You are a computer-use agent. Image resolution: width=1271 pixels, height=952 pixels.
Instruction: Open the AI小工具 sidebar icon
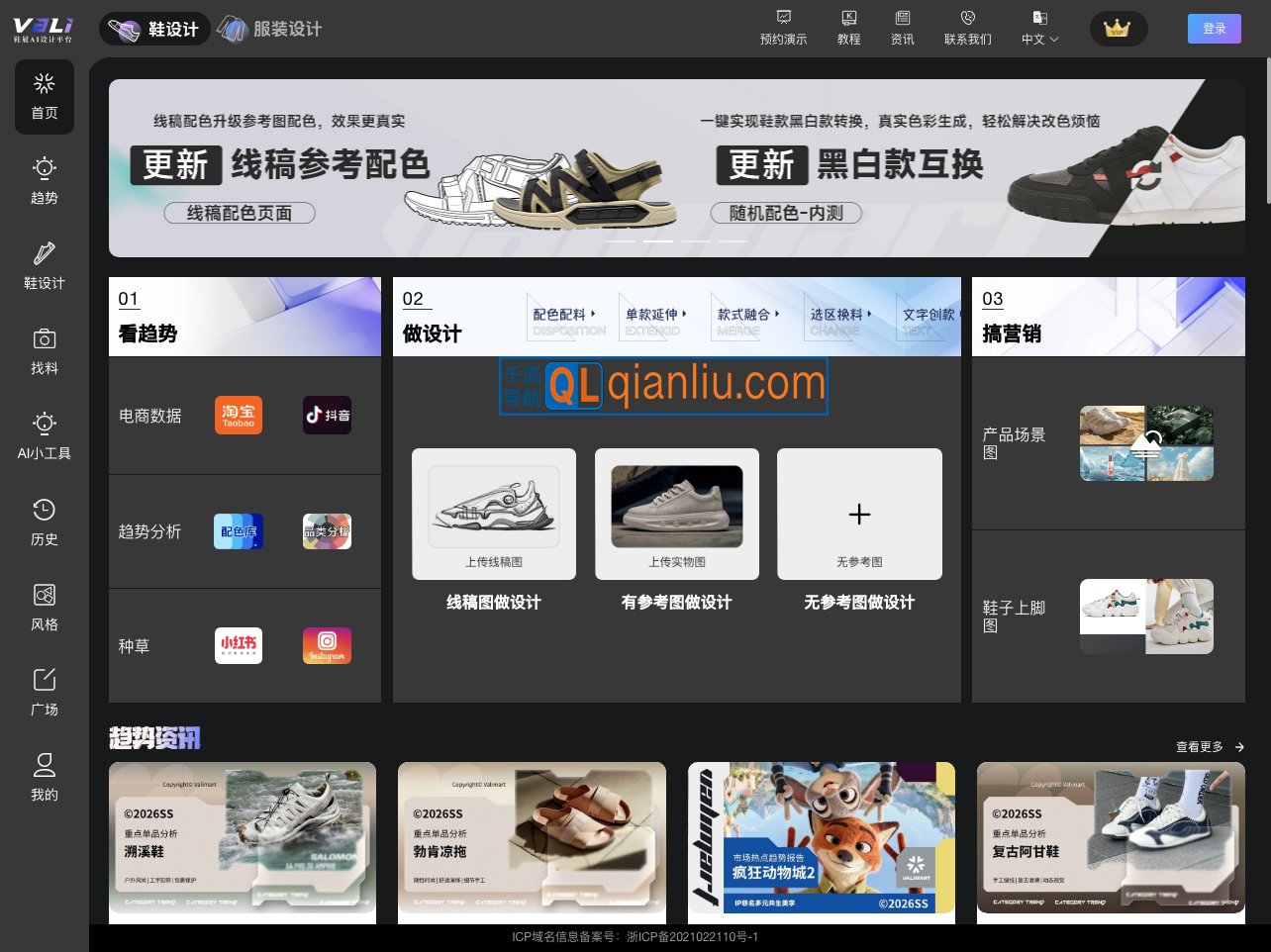click(x=44, y=436)
